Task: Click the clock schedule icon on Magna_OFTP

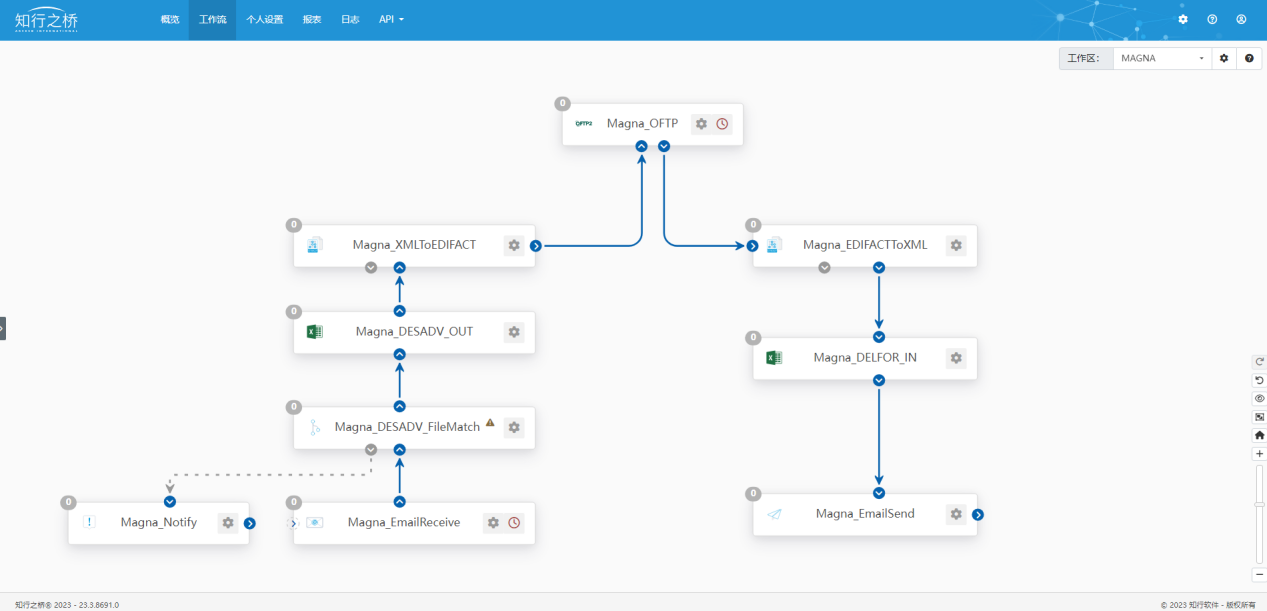Action: [722, 124]
